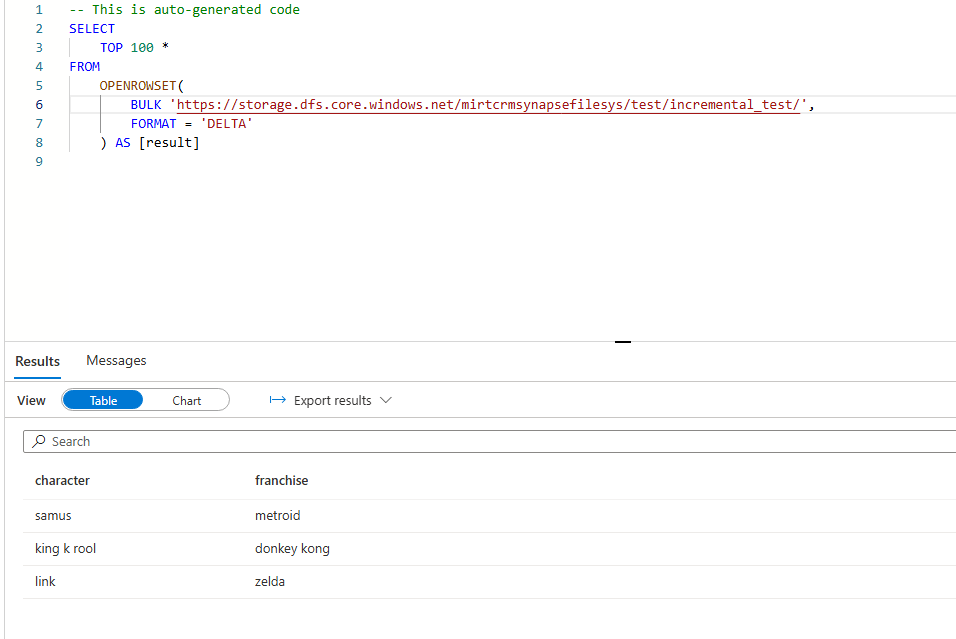Select the 'zelda' cell
Image resolution: width=956 pixels, height=639 pixels.
pos(269,582)
